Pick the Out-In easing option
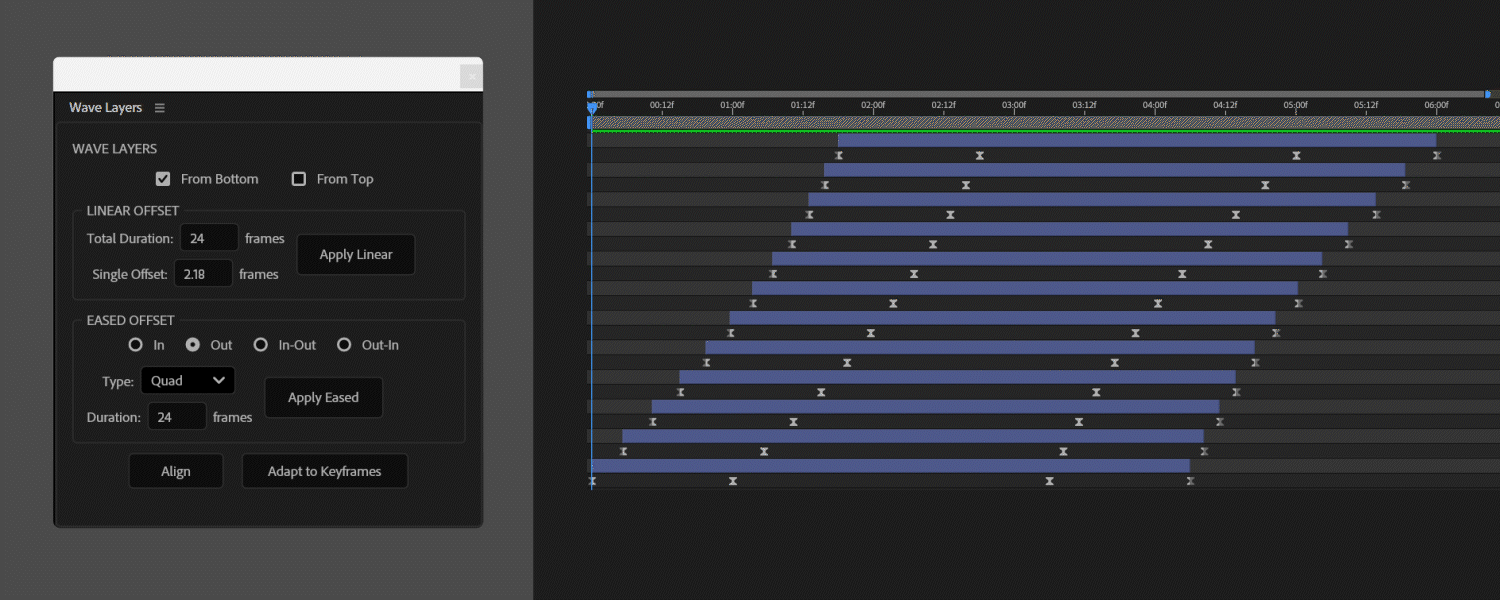This screenshot has height=600, width=1500. pyautogui.click(x=344, y=345)
